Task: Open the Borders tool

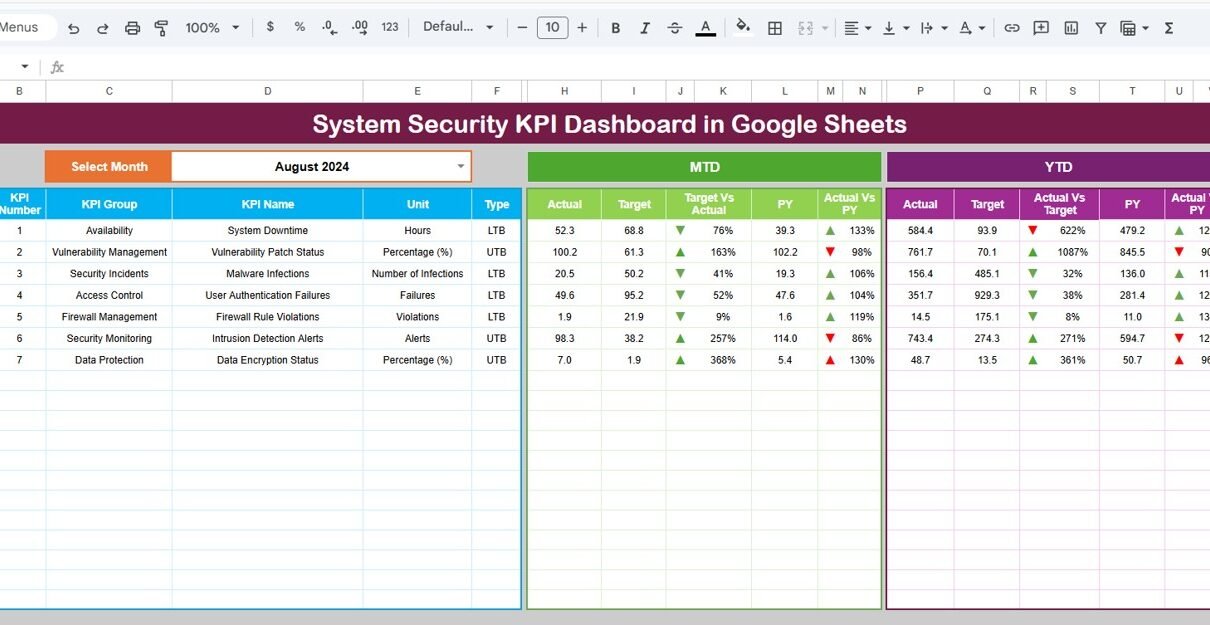Action: coord(775,28)
